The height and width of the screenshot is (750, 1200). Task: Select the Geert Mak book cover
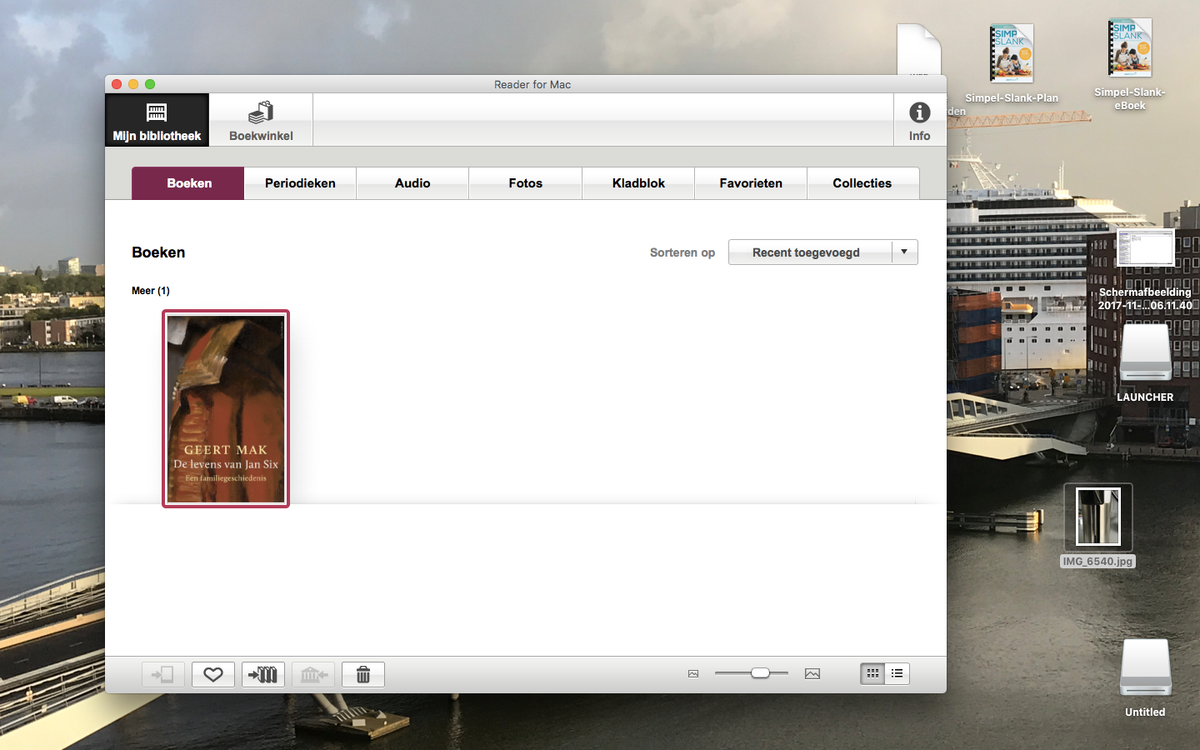click(x=226, y=409)
